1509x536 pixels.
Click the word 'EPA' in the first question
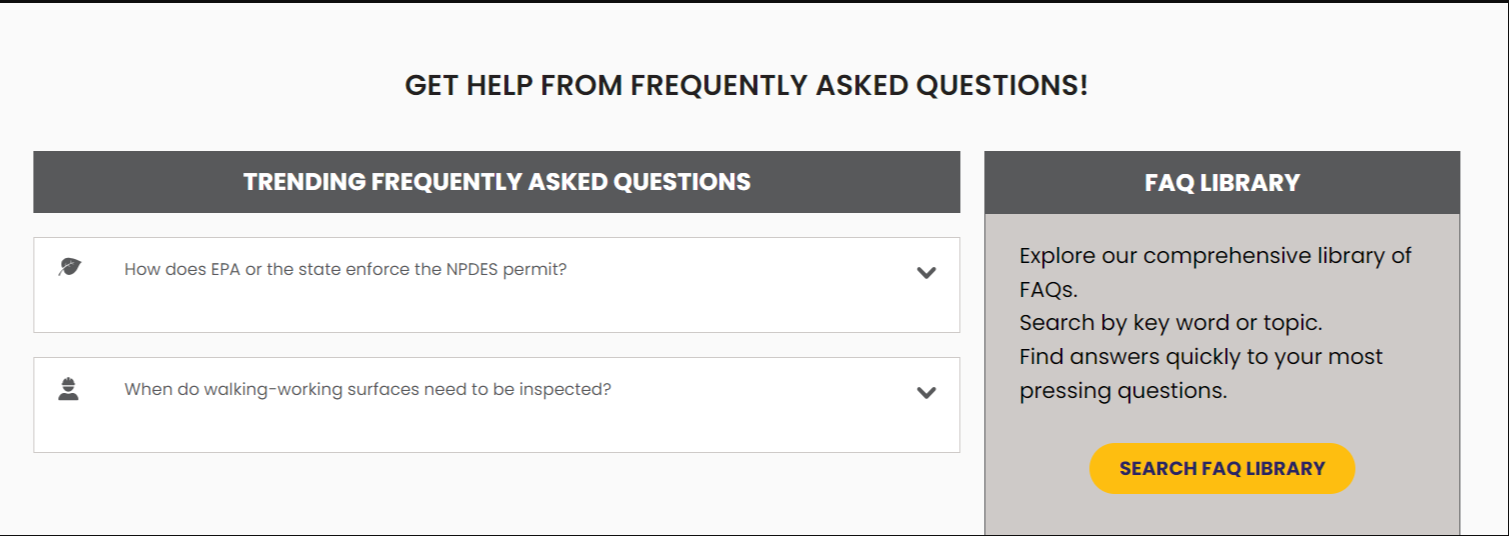point(225,269)
